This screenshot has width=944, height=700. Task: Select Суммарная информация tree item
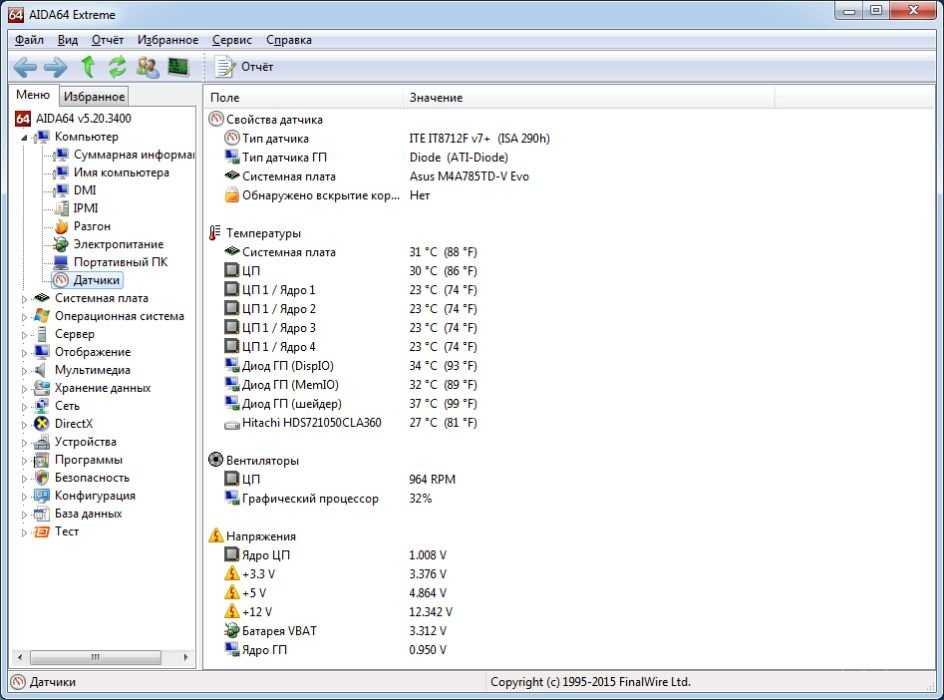[x=134, y=155]
